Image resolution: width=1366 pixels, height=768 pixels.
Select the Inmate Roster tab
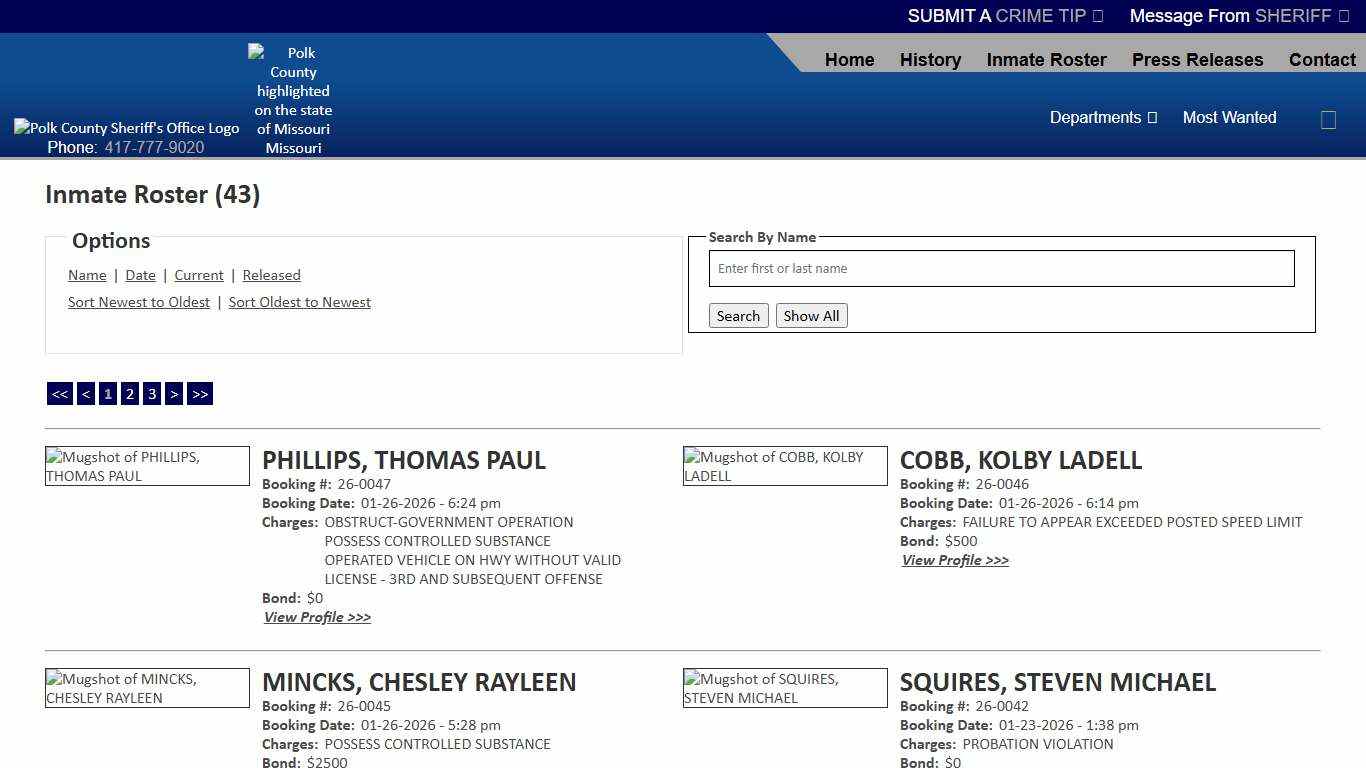[x=1046, y=60]
